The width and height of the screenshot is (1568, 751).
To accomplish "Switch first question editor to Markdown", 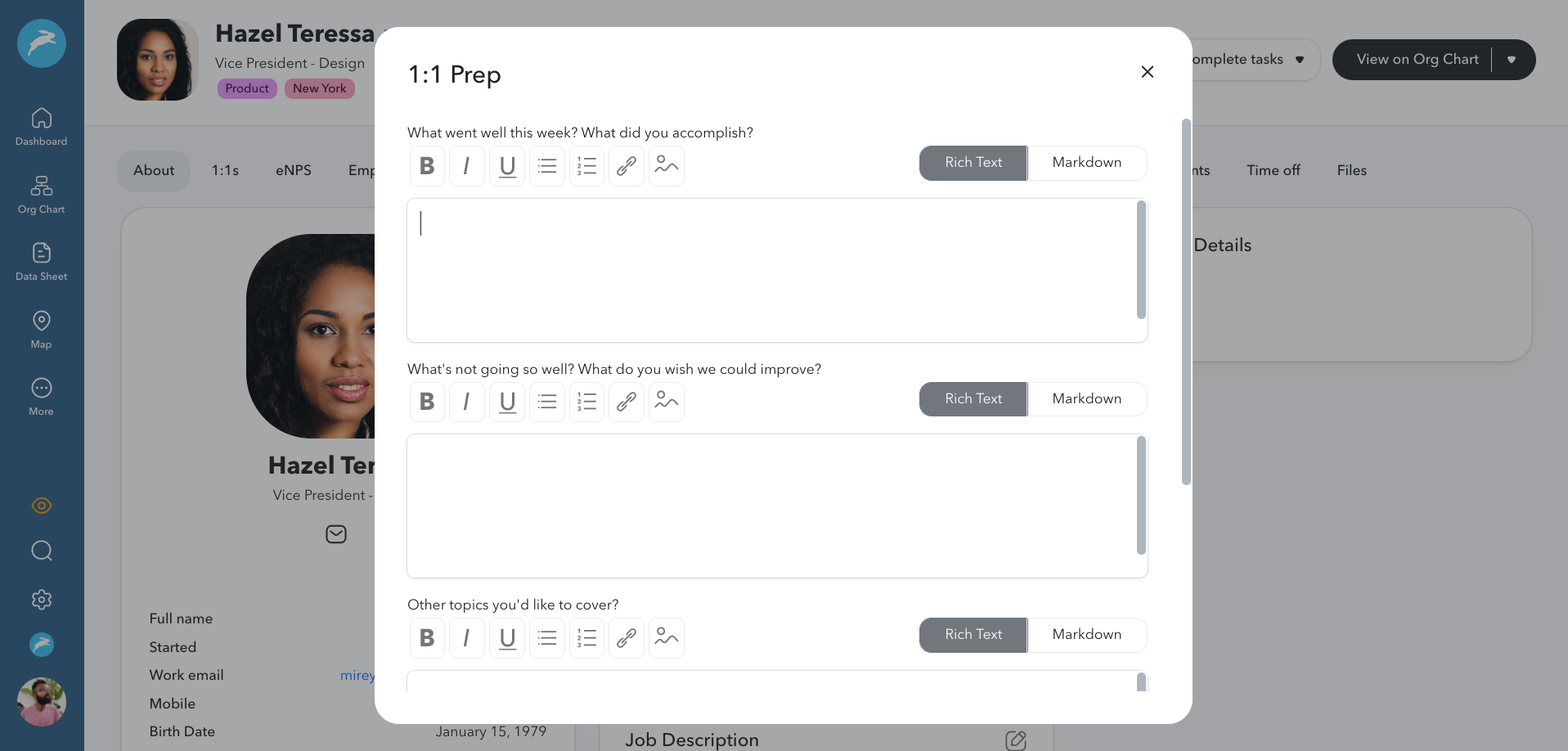I will [1086, 163].
